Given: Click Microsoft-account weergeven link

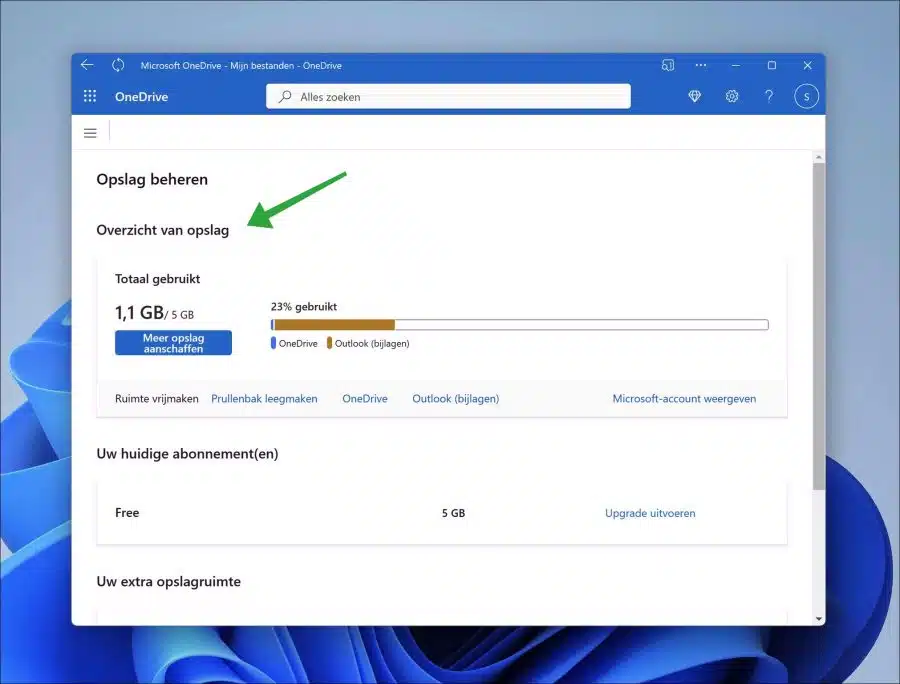Looking at the screenshot, I should tap(684, 398).
